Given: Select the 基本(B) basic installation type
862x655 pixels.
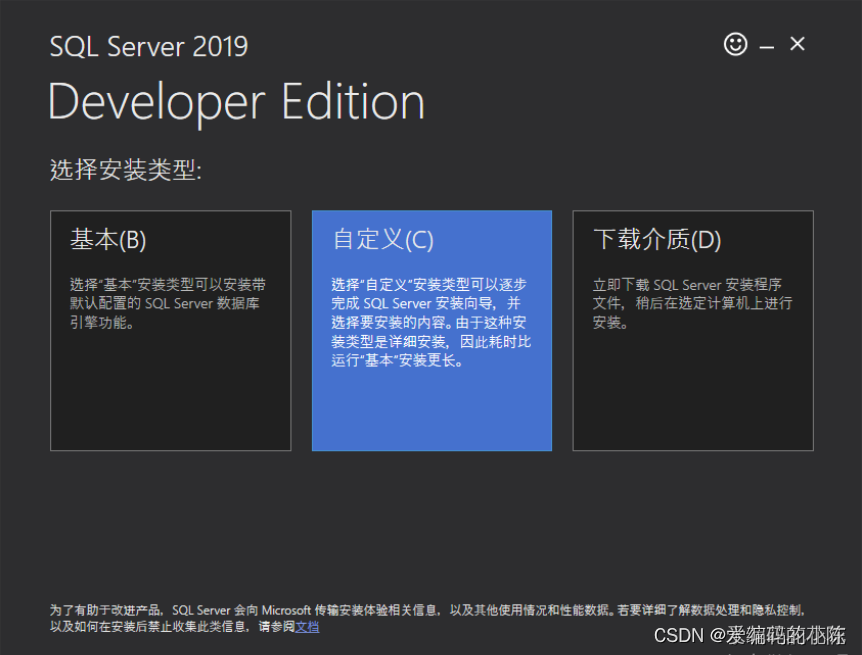Looking at the screenshot, I should pos(170,331).
